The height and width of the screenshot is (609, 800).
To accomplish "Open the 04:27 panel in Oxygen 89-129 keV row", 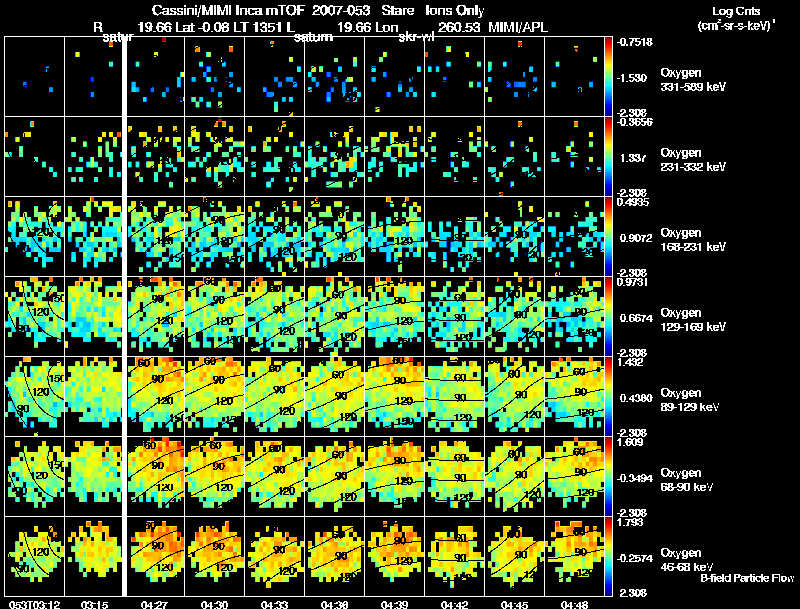I will click(x=155, y=397).
